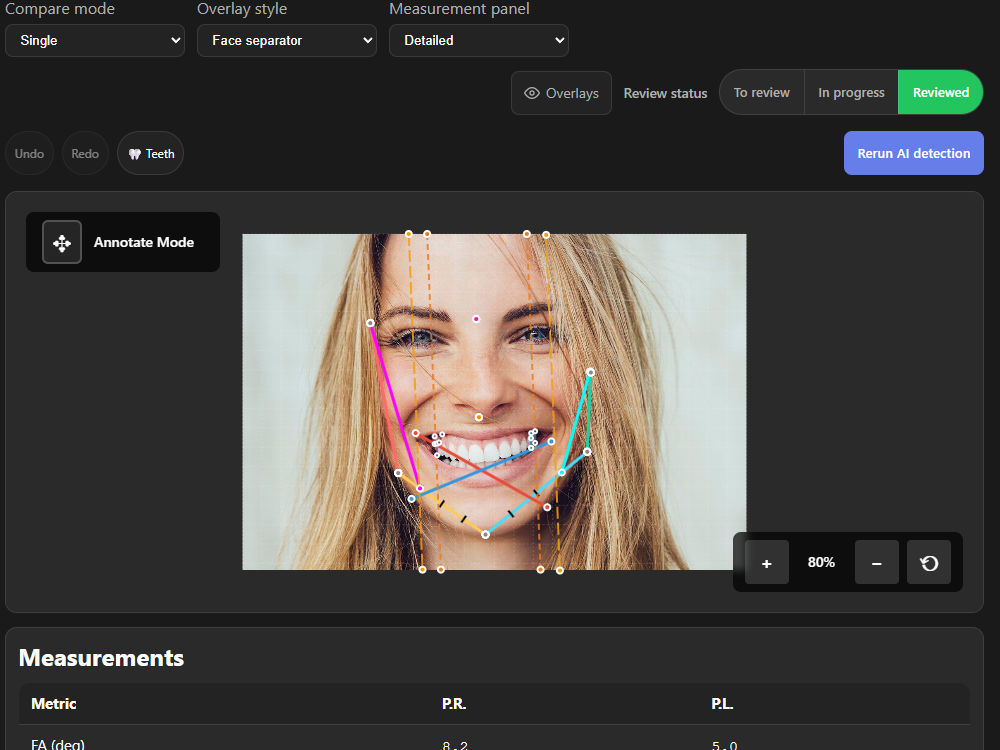
Task: Click the pink forehead midpoint landmark
Action: pos(476,319)
